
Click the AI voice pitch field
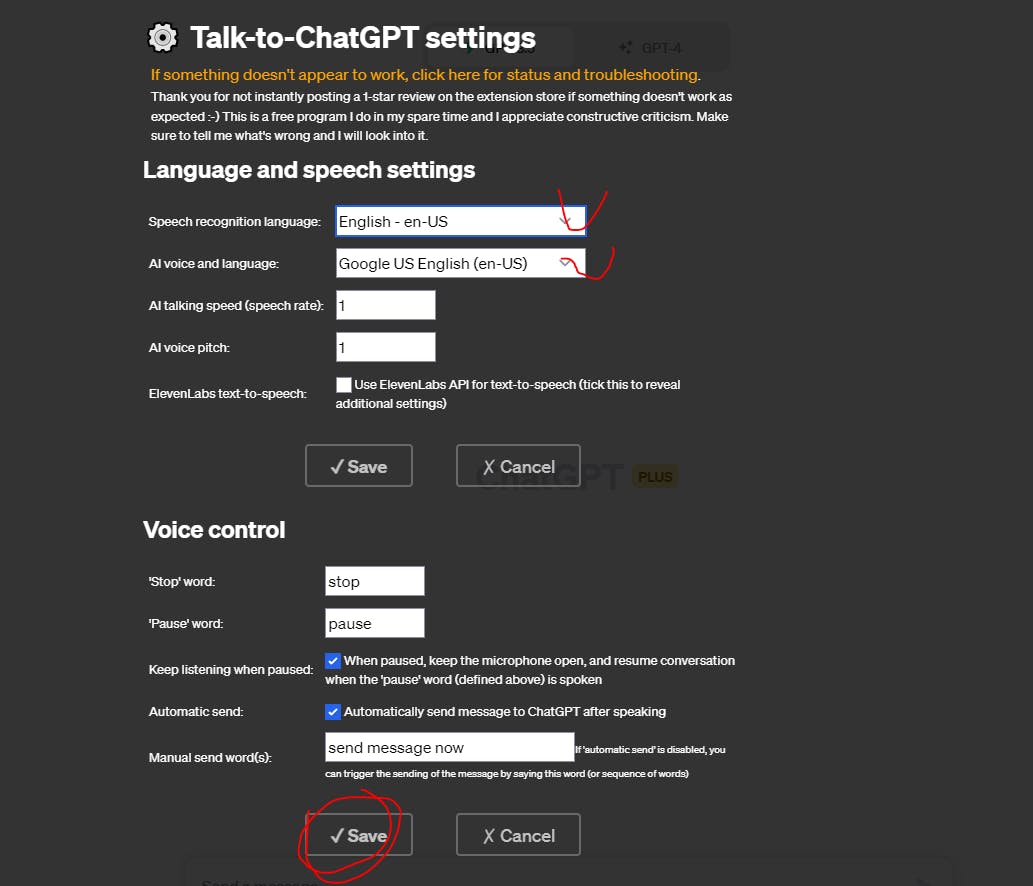385,347
